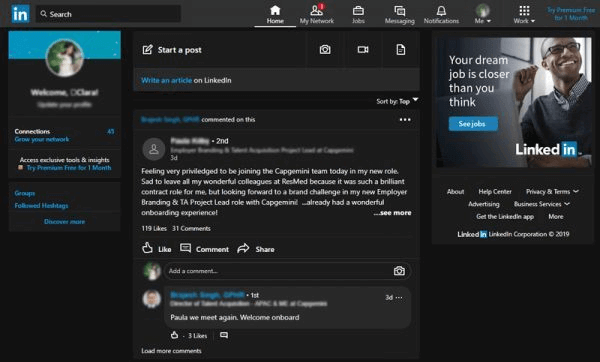Open the Home tab
The height and width of the screenshot is (362, 600).
tap(275, 15)
